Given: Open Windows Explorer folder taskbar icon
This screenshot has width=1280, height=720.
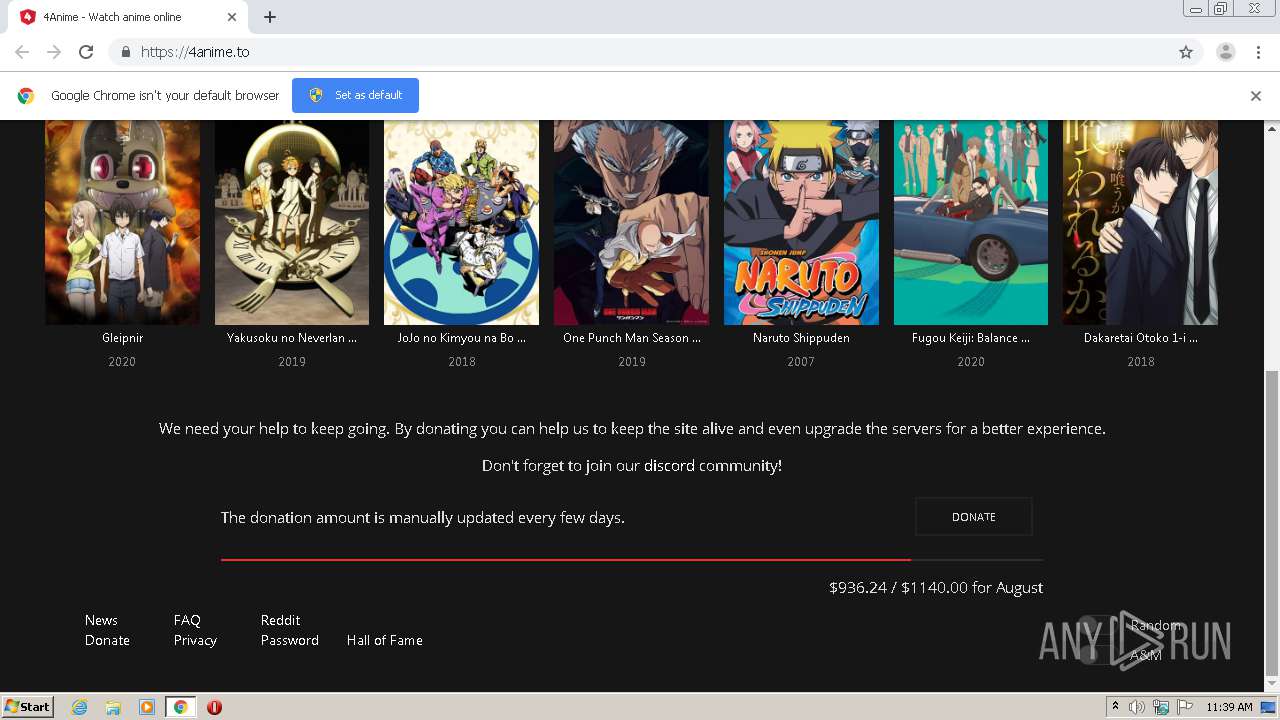Looking at the screenshot, I should point(113,707).
